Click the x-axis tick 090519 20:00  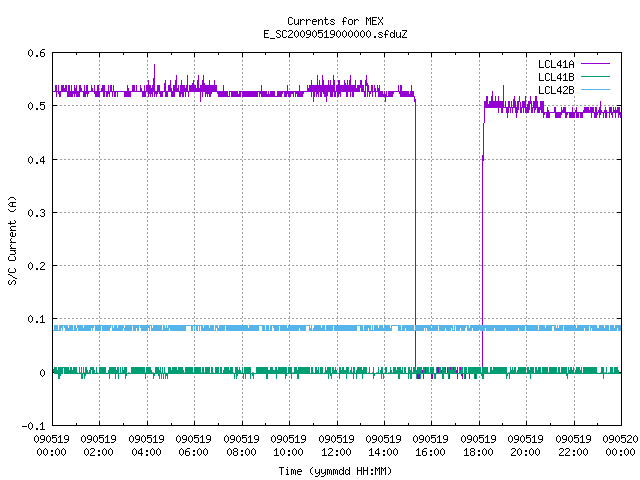click(525, 445)
